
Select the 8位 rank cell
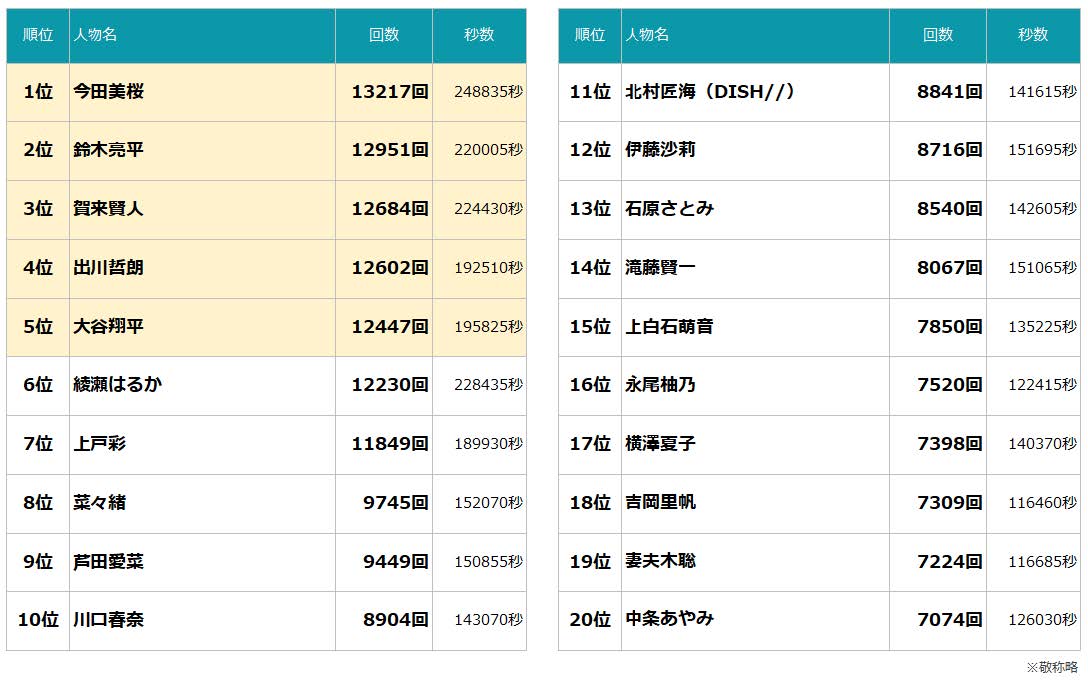click(x=38, y=503)
